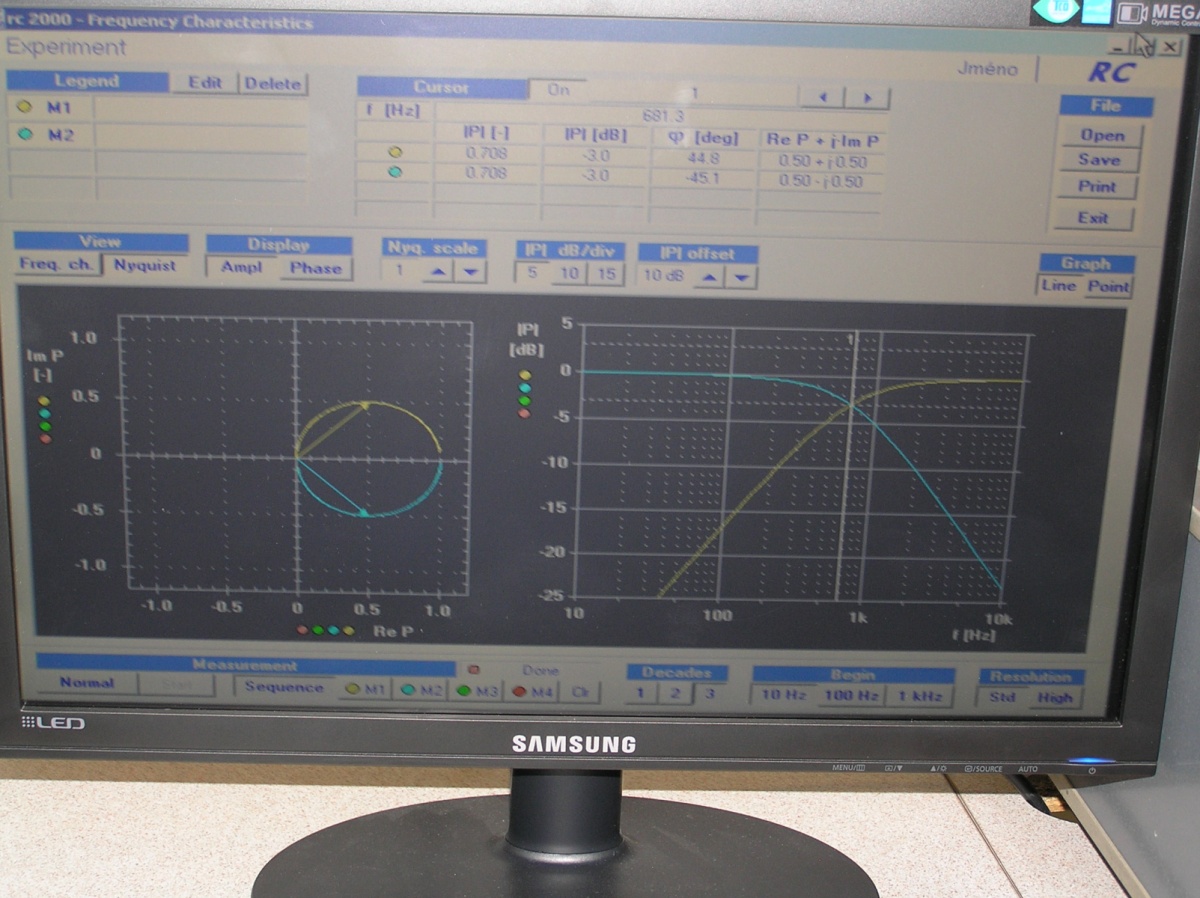Decrease |P| offset with down arrow
The width and height of the screenshot is (1200, 898).
(740, 276)
